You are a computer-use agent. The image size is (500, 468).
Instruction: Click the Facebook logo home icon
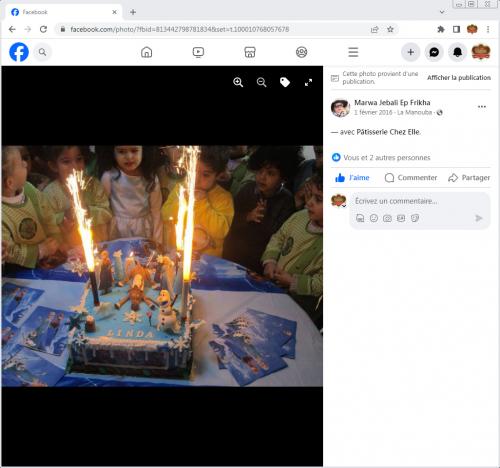[x=19, y=52]
